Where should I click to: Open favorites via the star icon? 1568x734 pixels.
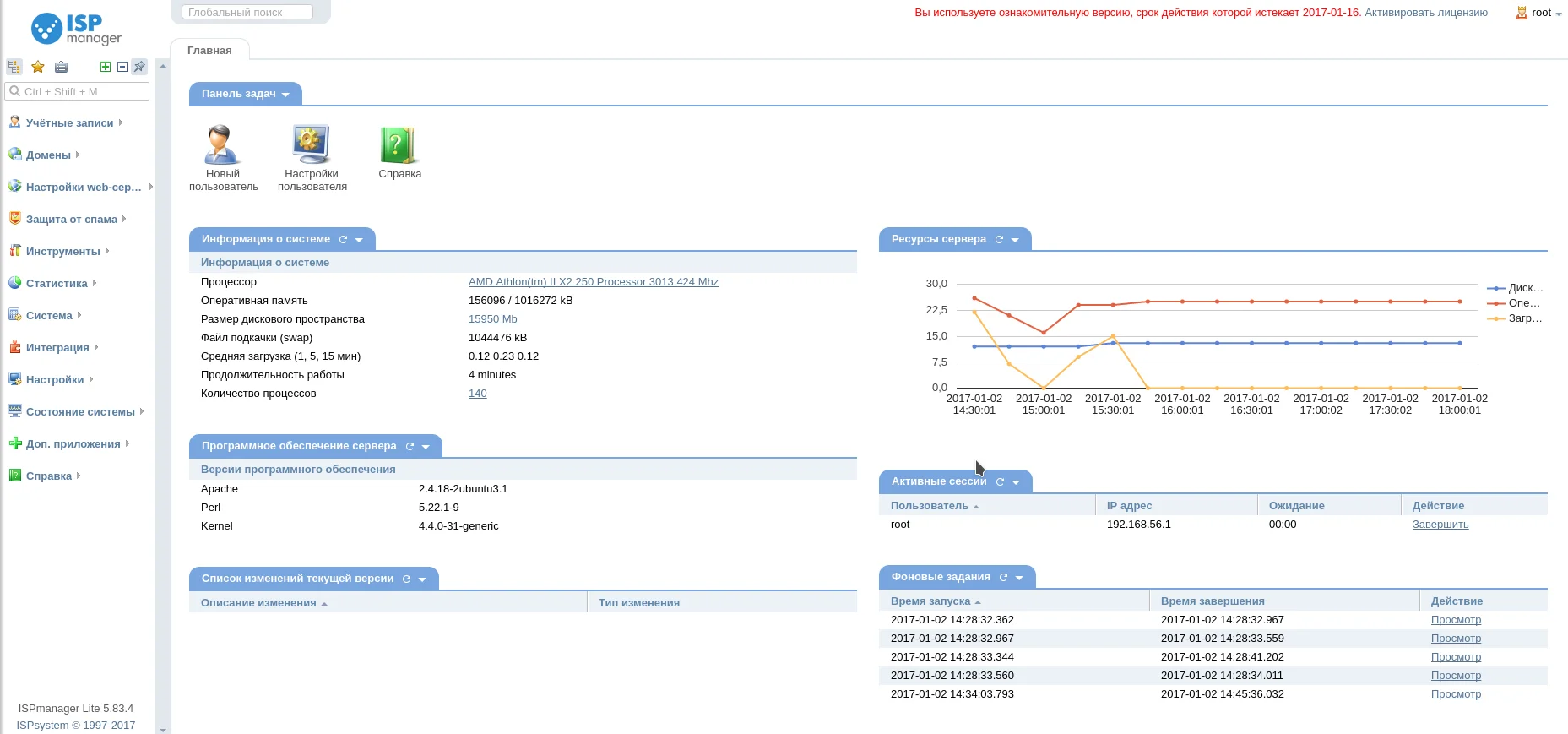[x=38, y=67]
